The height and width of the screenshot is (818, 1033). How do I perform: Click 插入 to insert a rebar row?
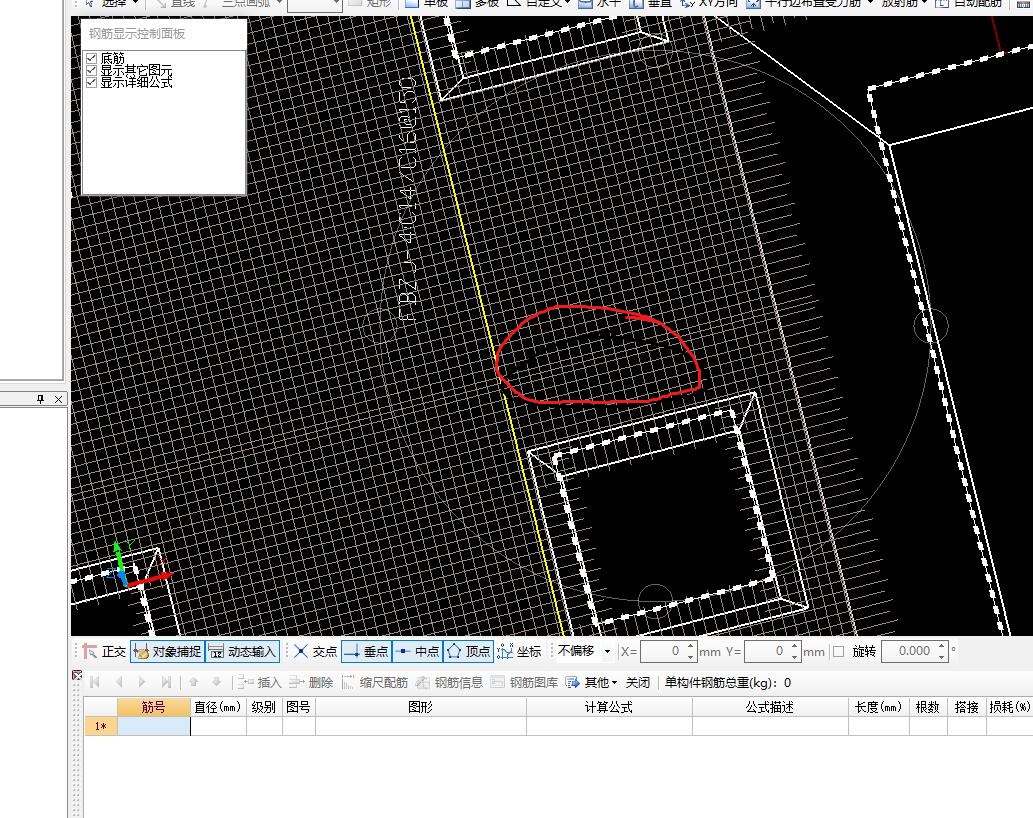pos(260,682)
